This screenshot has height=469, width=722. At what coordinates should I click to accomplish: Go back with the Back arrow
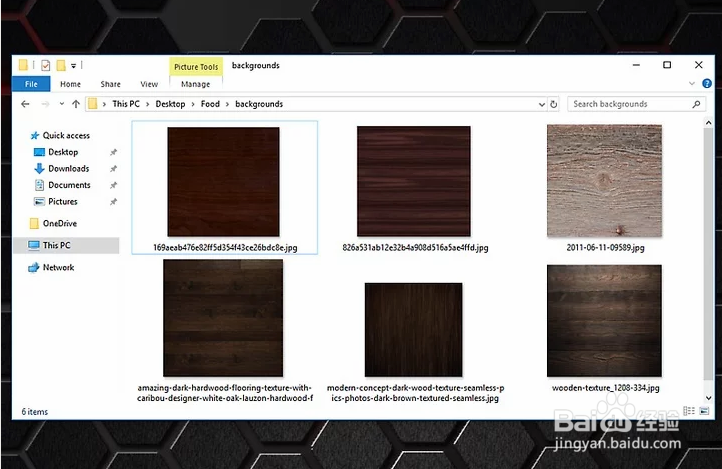click(25, 104)
